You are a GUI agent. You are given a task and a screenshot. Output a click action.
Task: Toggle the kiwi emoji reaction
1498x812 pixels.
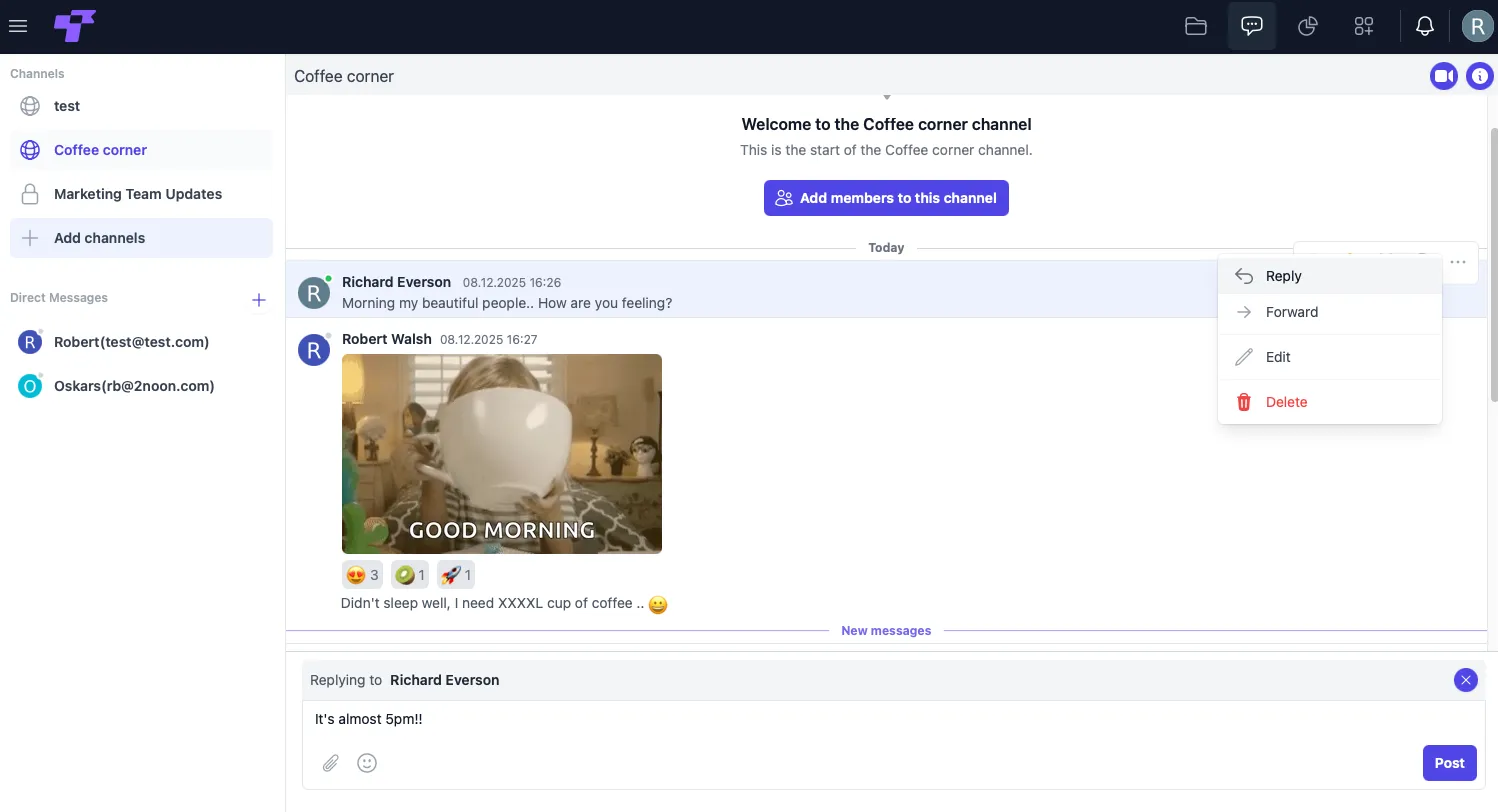click(x=410, y=575)
